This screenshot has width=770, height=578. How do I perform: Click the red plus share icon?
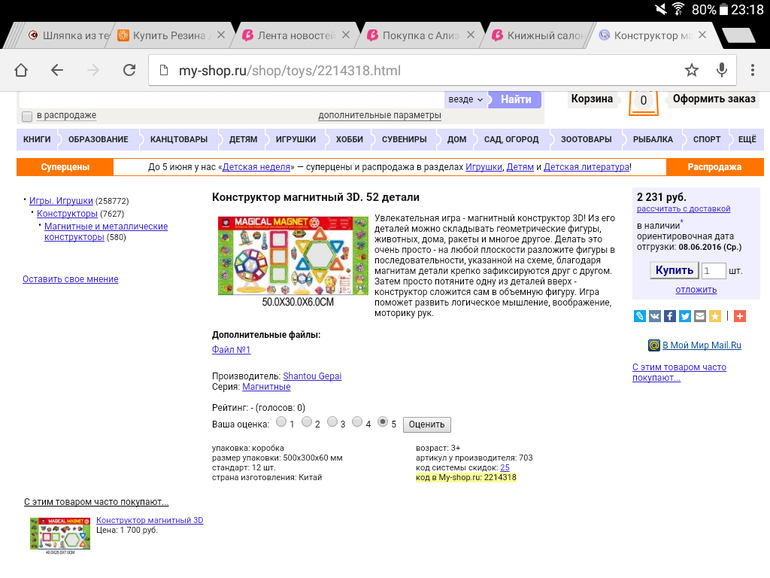click(x=739, y=316)
